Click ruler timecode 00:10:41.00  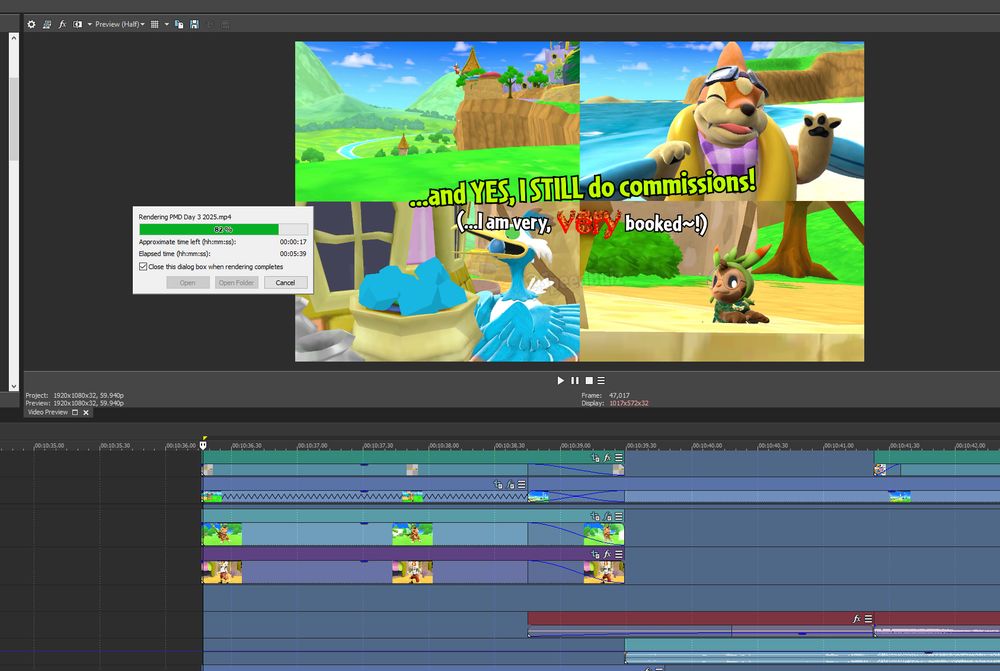coord(839,446)
